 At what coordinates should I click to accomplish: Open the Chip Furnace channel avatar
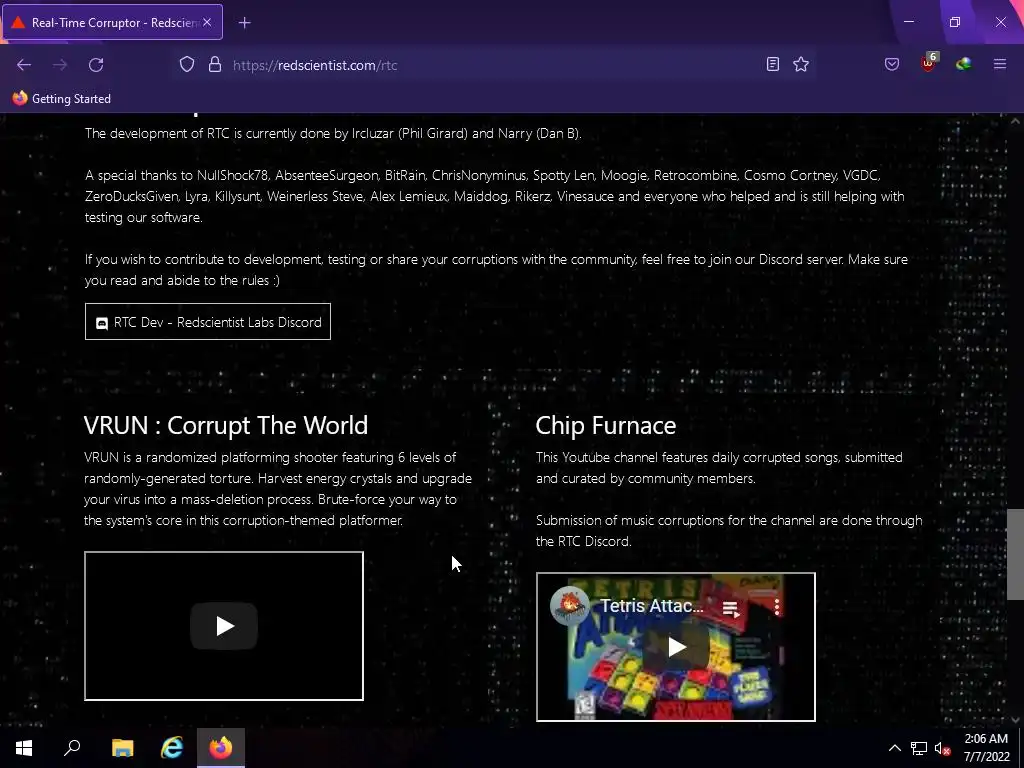[569, 606]
